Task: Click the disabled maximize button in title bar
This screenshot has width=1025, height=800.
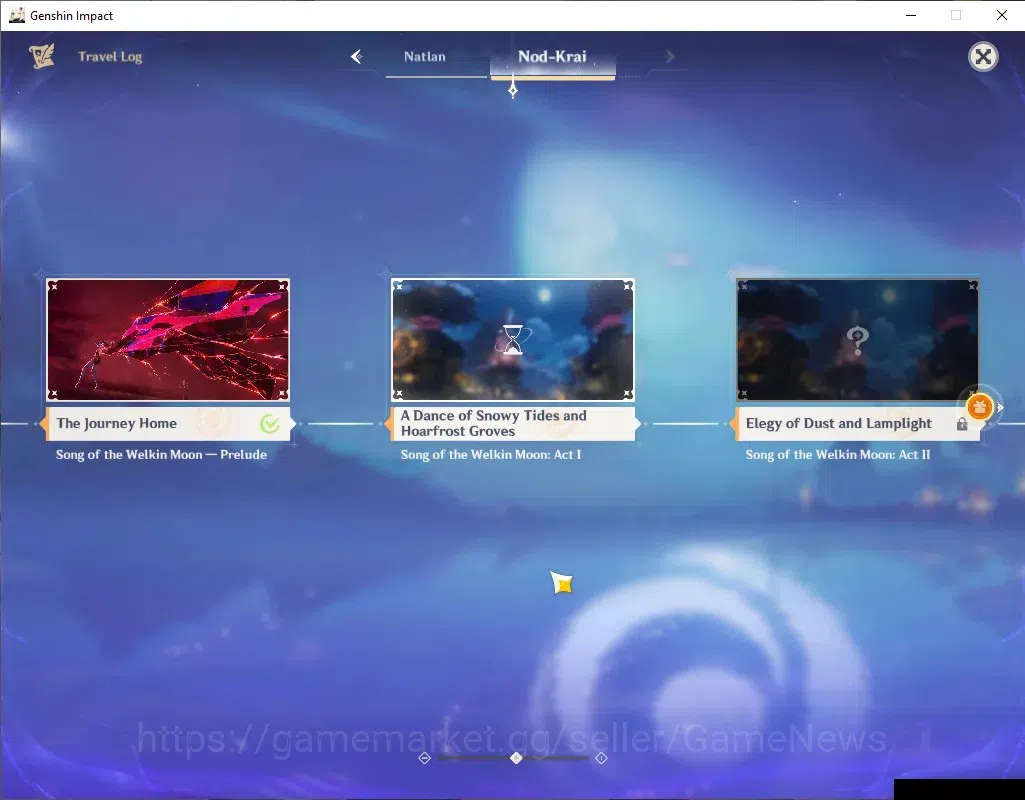Action: [956, 15]
